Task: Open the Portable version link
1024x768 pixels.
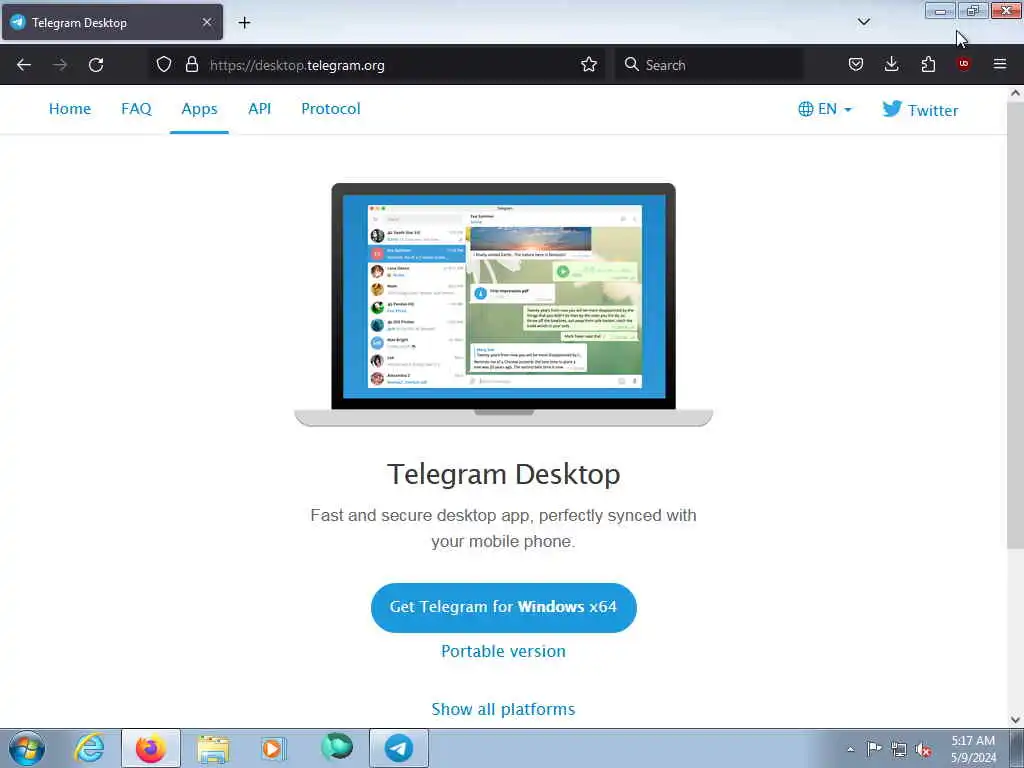Action: (504, 651)
